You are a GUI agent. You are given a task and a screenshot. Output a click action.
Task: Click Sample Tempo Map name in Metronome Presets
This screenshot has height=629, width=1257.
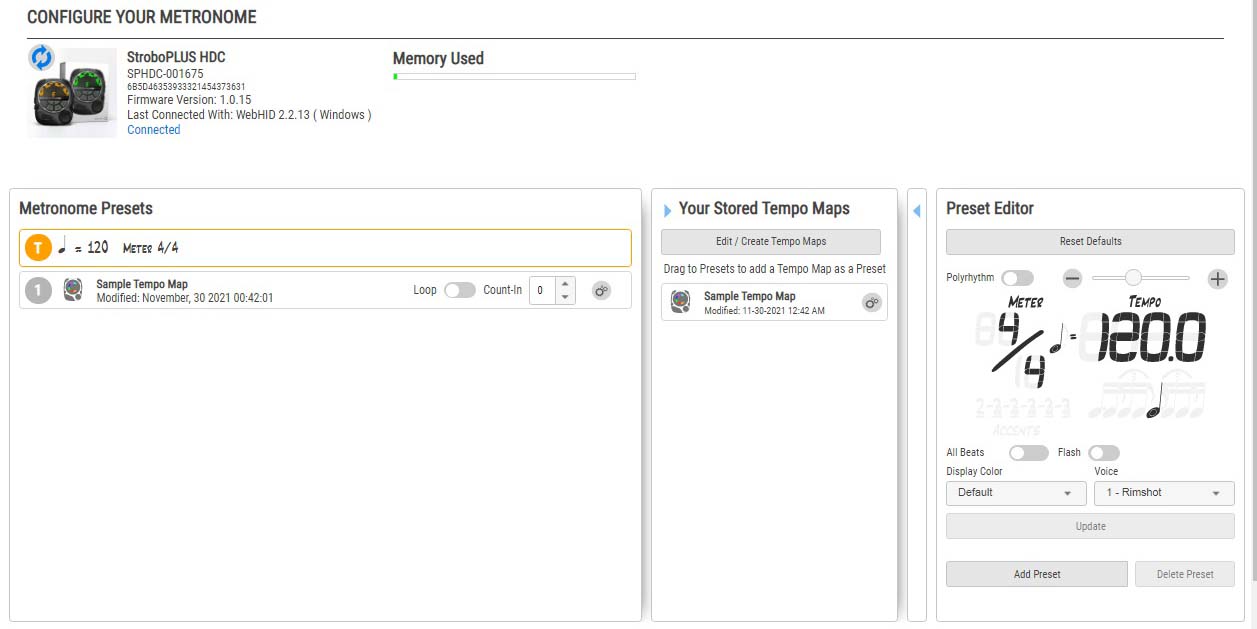click(x=142, y=284)
